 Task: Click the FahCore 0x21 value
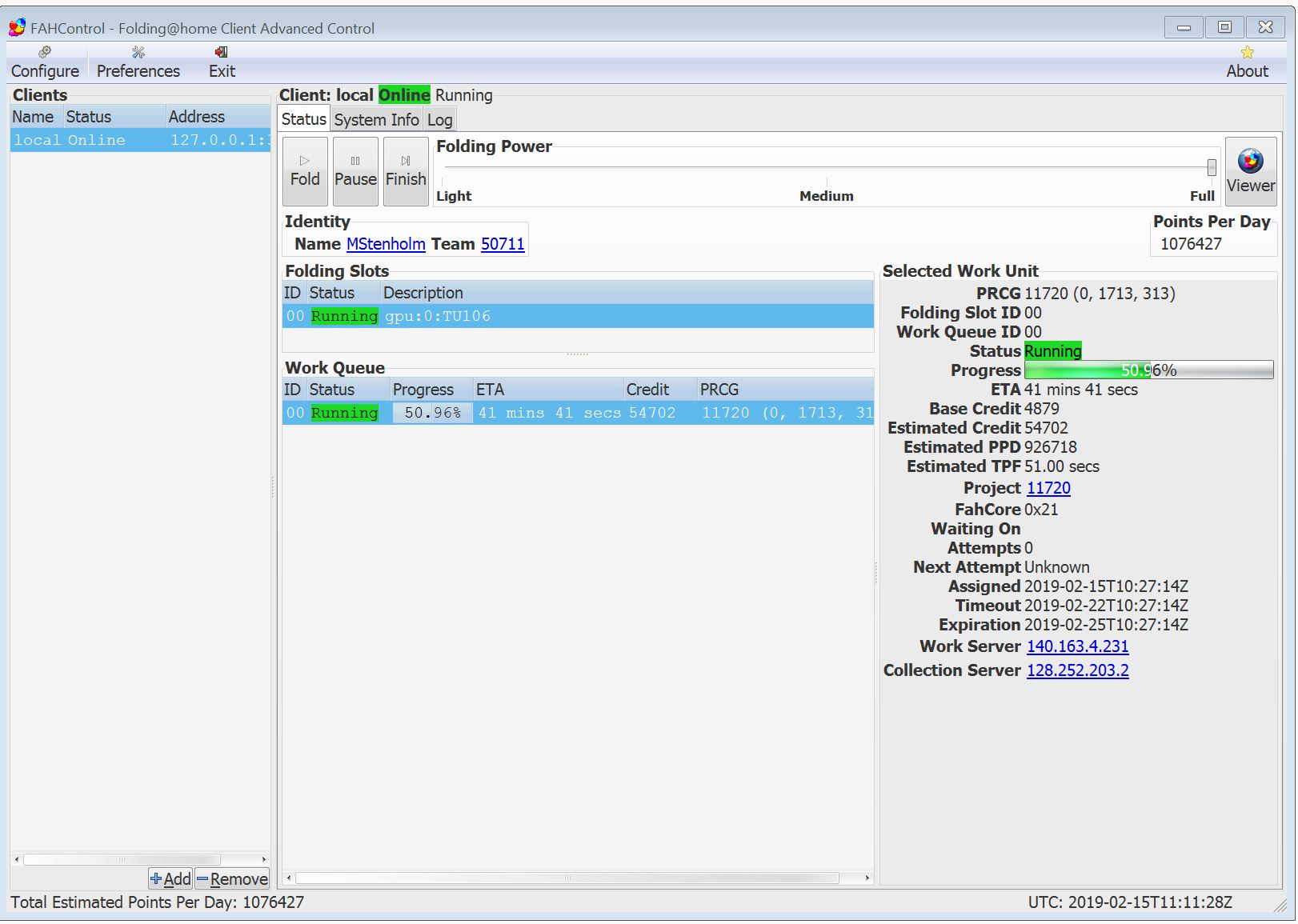[1041, 510]
